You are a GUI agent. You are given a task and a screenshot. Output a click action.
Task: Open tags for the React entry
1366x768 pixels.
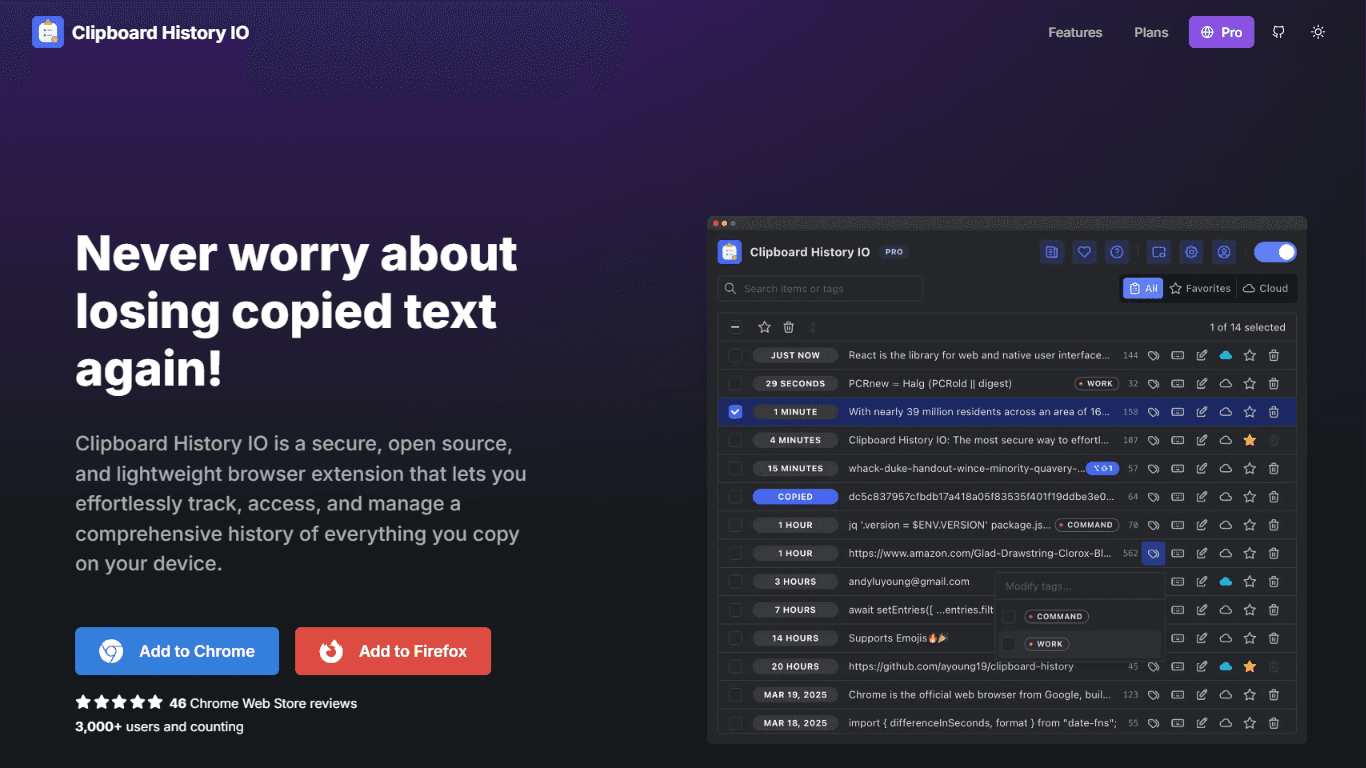click(x=1153, y=355)
